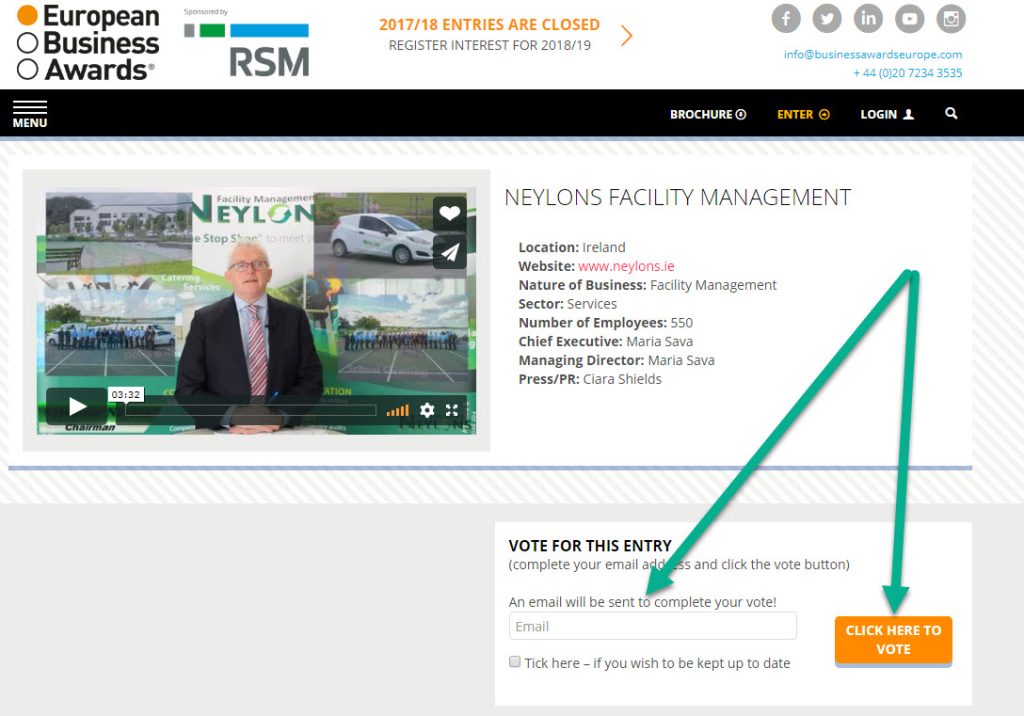Click the phone number link
Viewport: 1024px width, 716px height.
pyautogui.click(x=908, y=73)
